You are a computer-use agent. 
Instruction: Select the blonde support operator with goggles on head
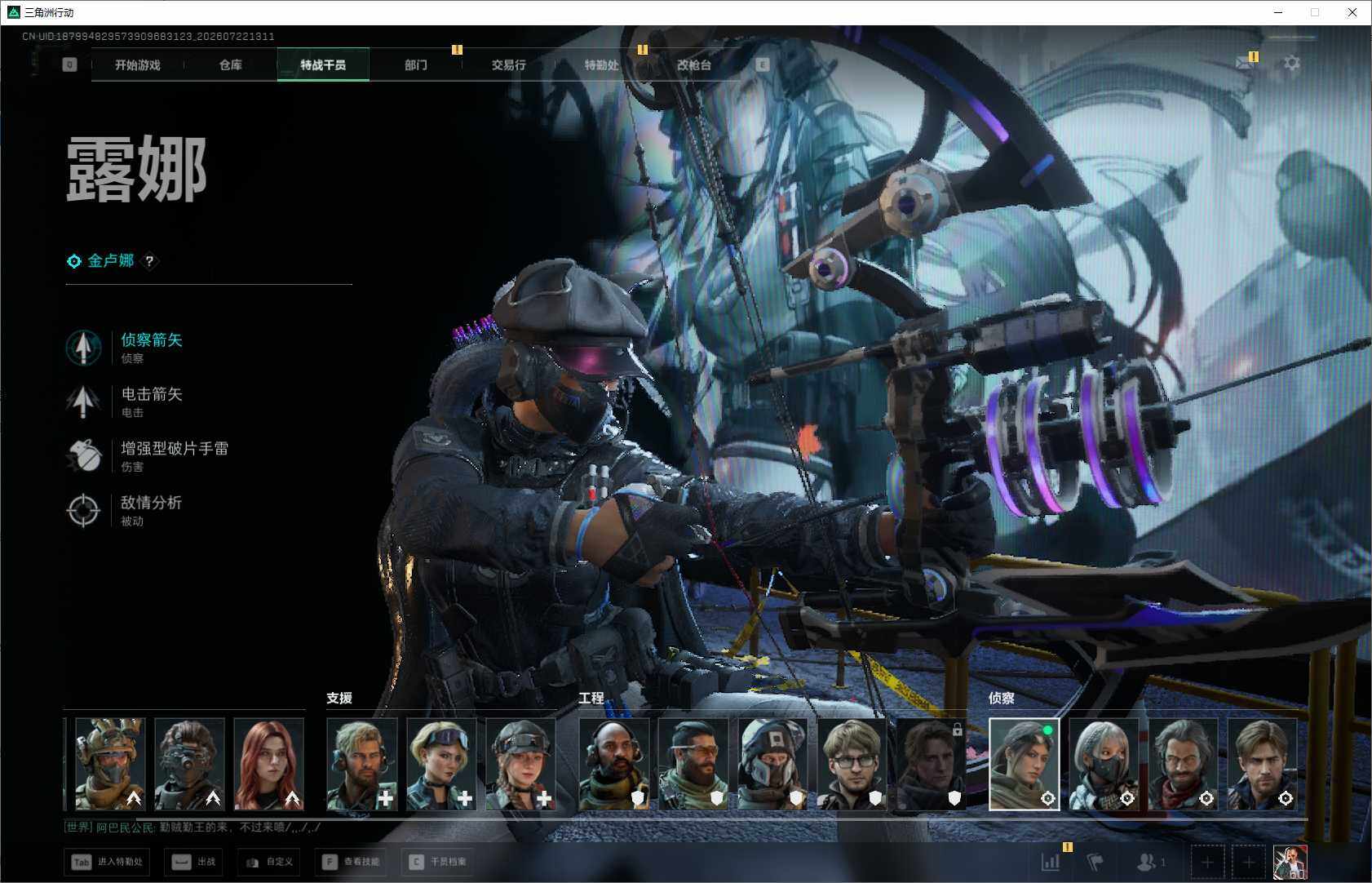(x=441, y=764)
